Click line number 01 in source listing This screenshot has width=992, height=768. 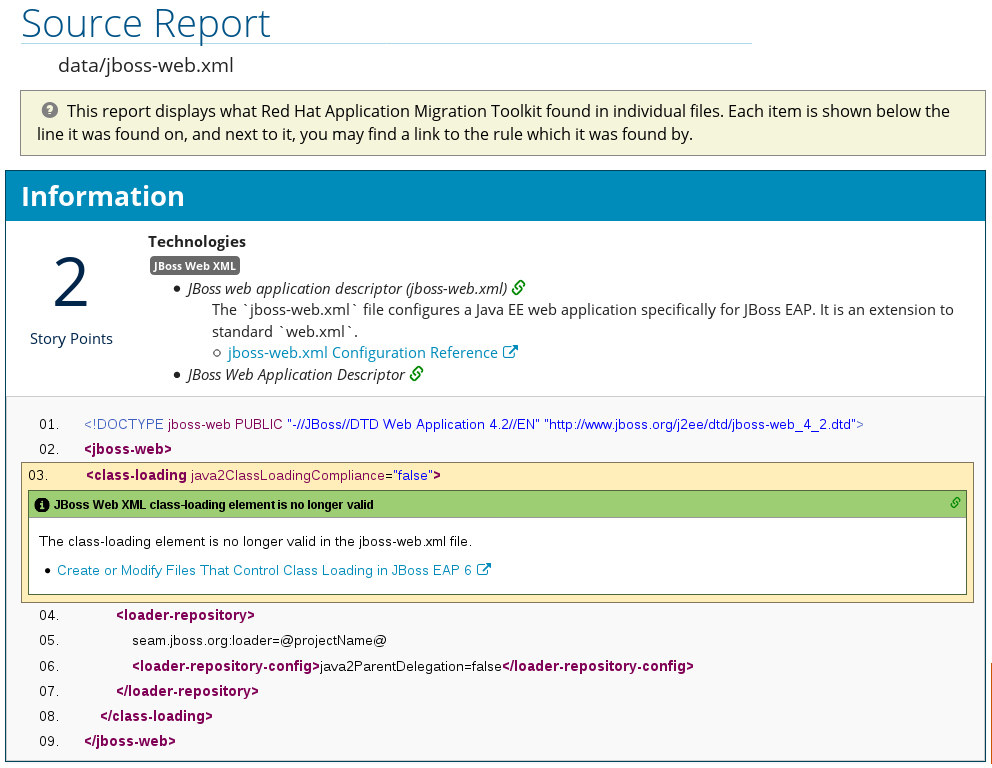(50, 424)
